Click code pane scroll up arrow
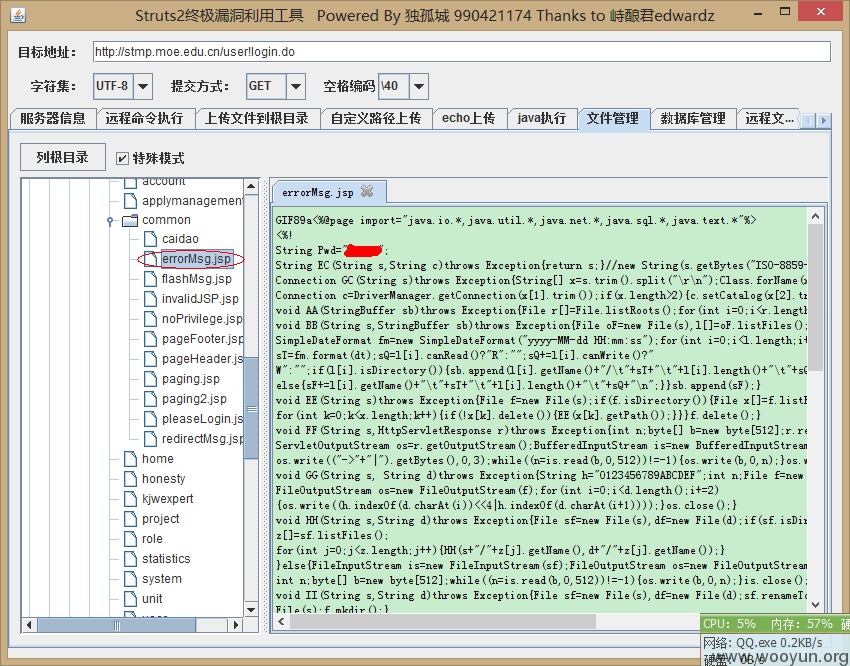 pyautogui.click(x=815, y=216)
